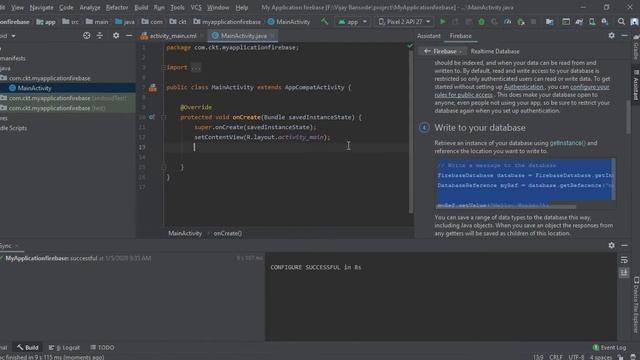Image resolution: width=640 pixels, height=360 pixels.
Task: Click MainActivity breadcrumb in navigation bar
Action: tap(289, 22)
